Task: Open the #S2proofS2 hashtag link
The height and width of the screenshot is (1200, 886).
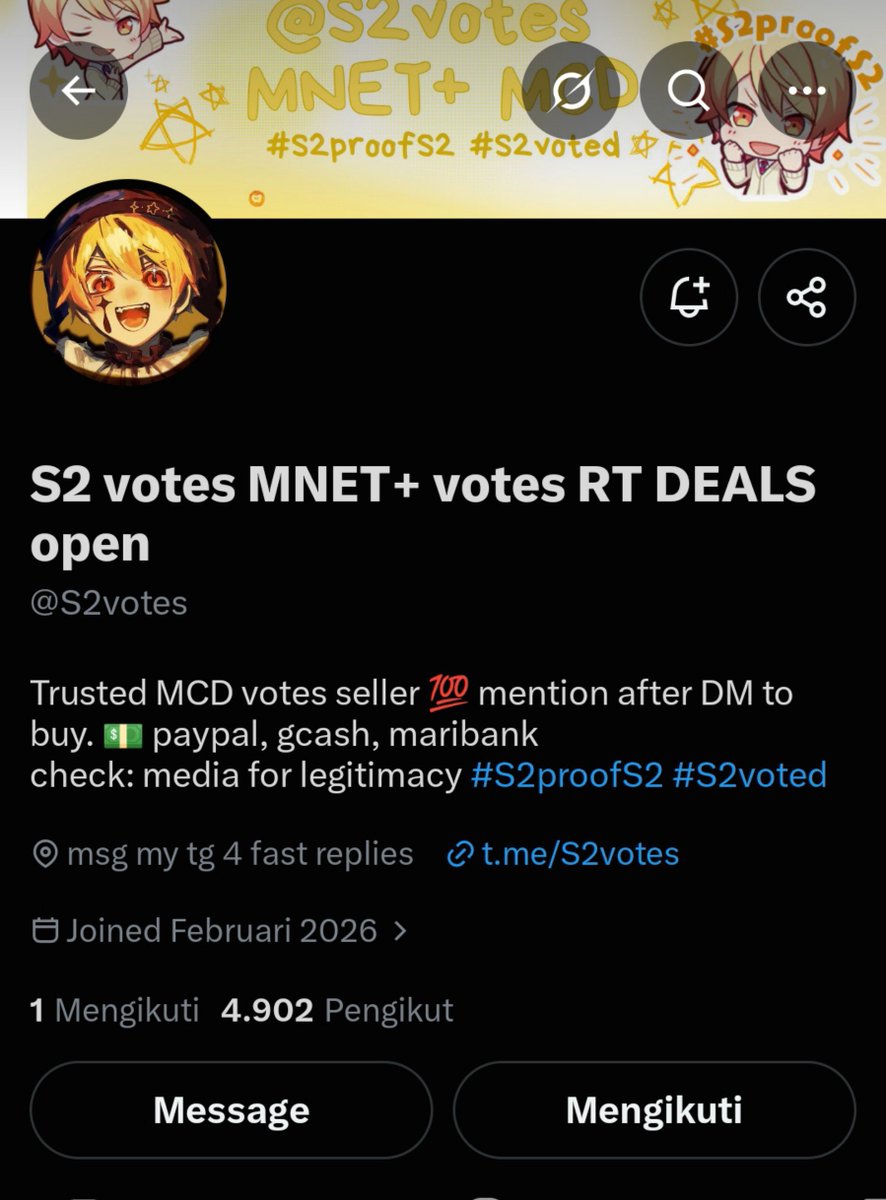Action: (567, 775)
